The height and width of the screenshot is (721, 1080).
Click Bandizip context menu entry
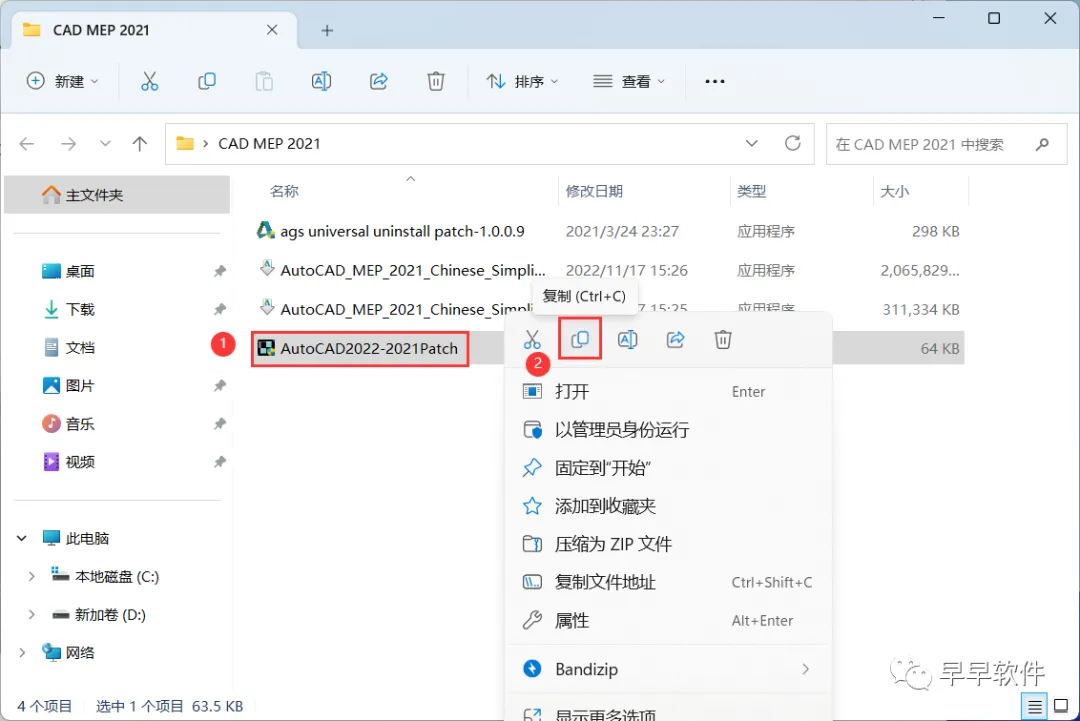pyautogui.click(x=668, y=669)
